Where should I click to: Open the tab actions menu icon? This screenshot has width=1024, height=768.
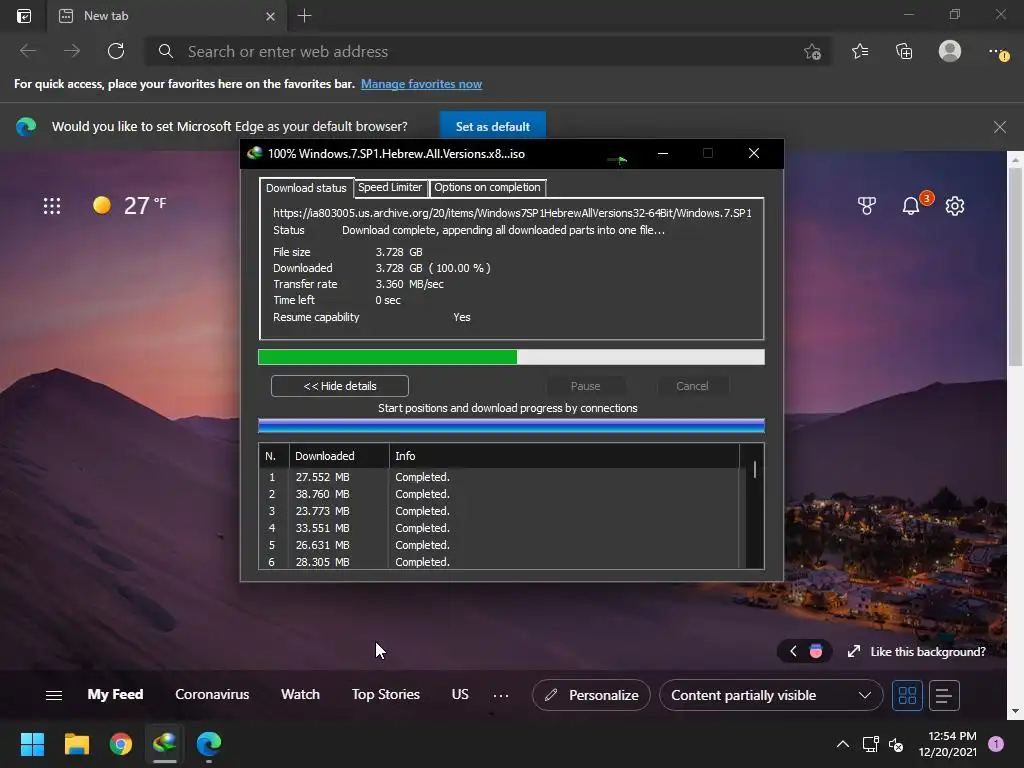(x=24, y=16)
